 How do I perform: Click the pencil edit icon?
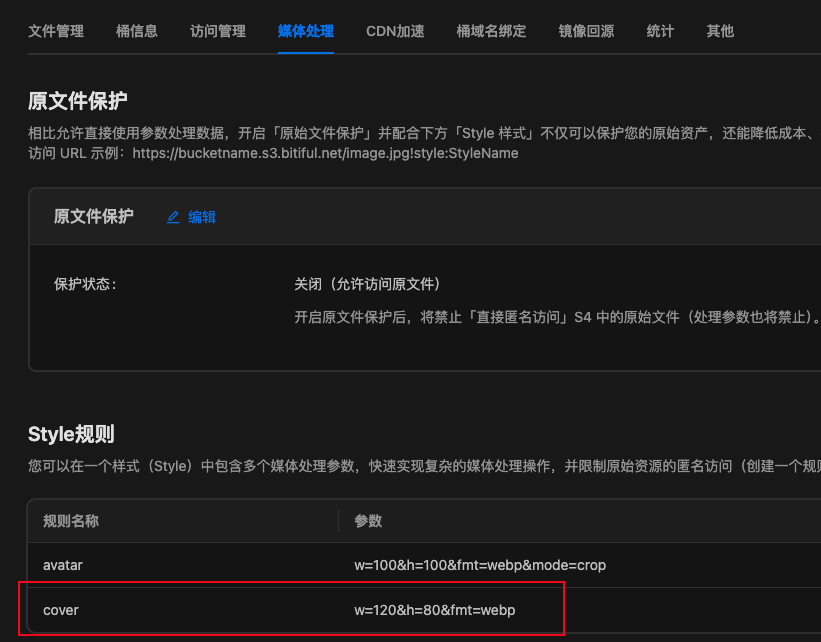(x=173, y=217)
